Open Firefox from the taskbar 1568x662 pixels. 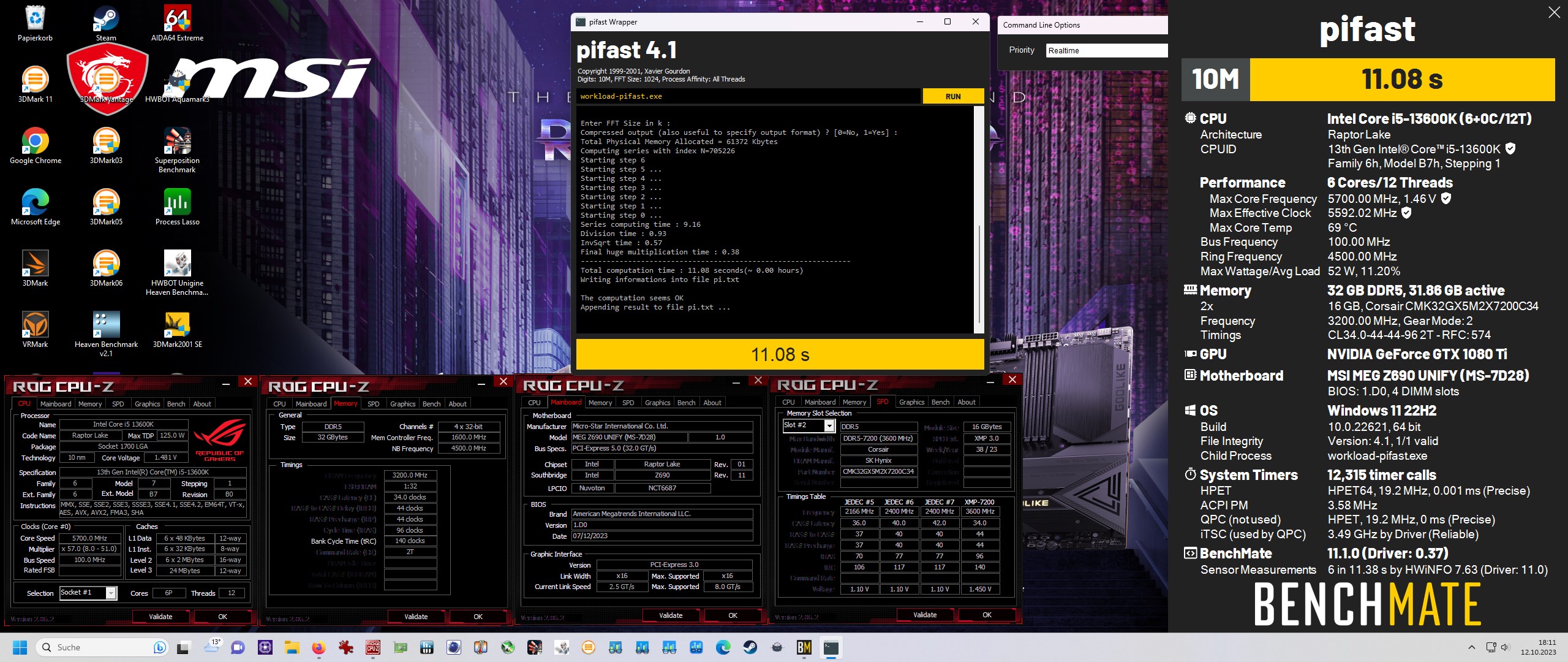pos(318,647)
